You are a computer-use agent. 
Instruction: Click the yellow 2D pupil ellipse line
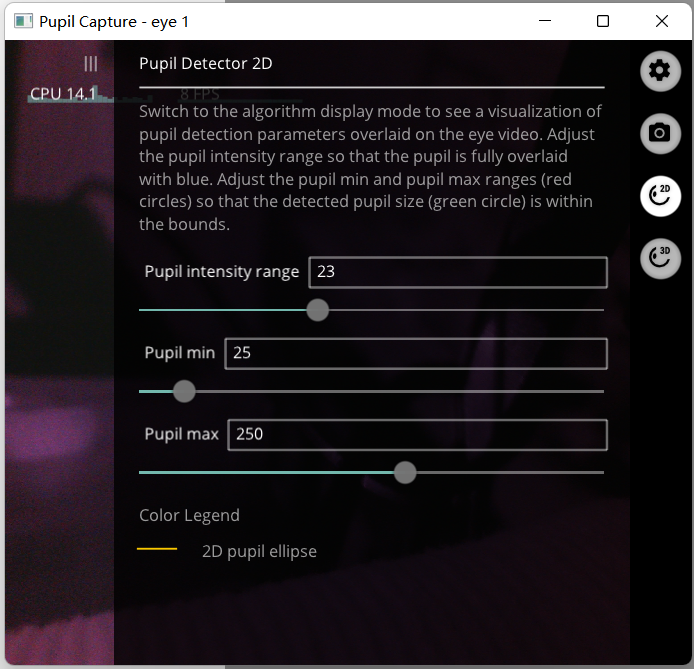pos(157,549)
